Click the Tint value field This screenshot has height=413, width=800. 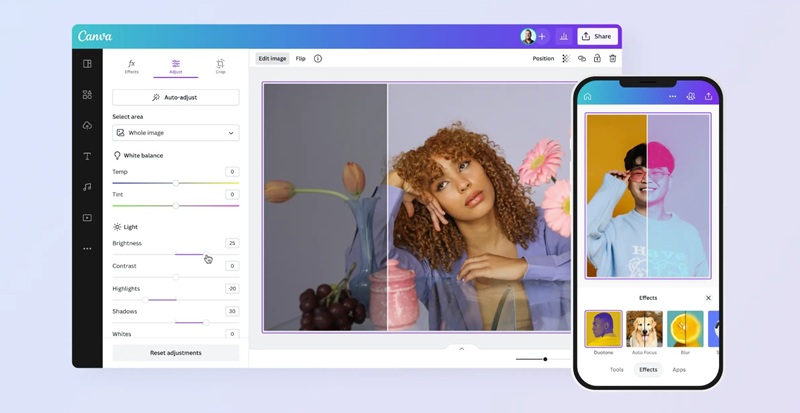232,195
